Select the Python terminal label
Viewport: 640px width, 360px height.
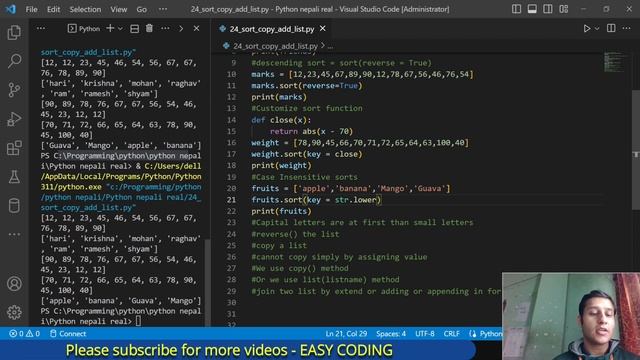click(x=84, y=29)
